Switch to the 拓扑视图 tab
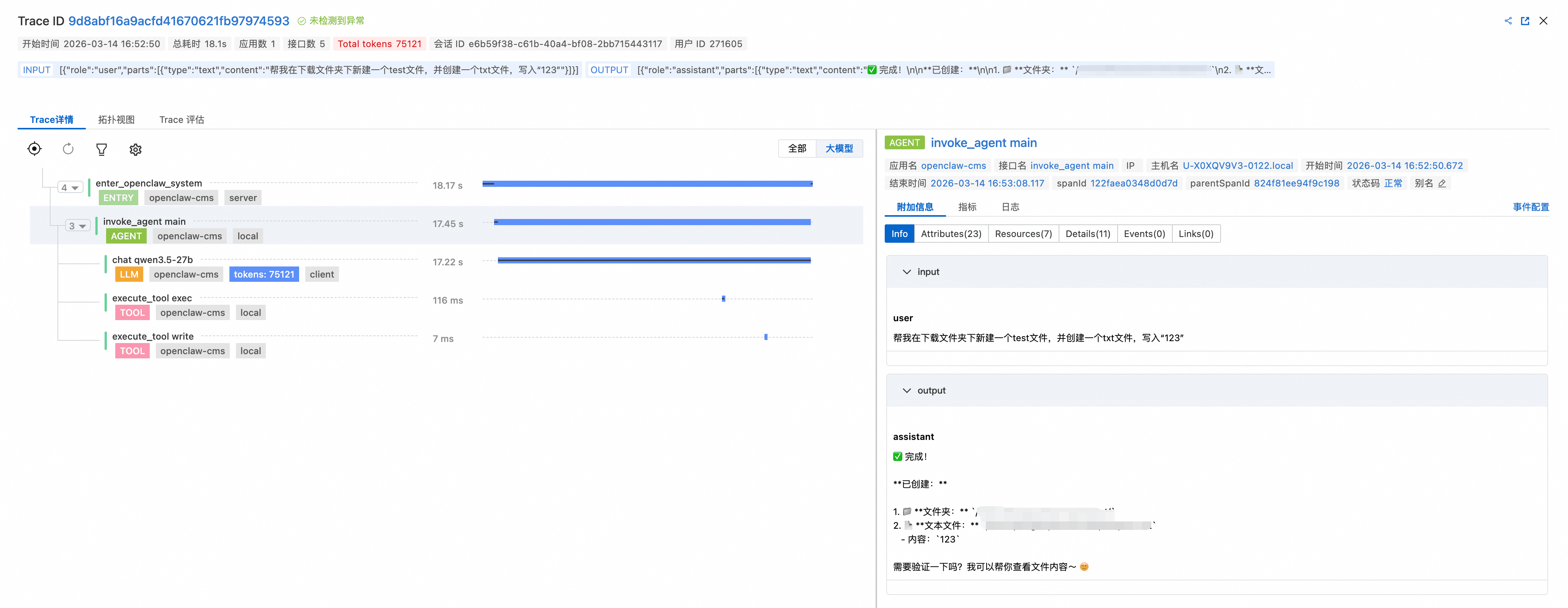1568x608 pixels. click(x=116, y=120)
